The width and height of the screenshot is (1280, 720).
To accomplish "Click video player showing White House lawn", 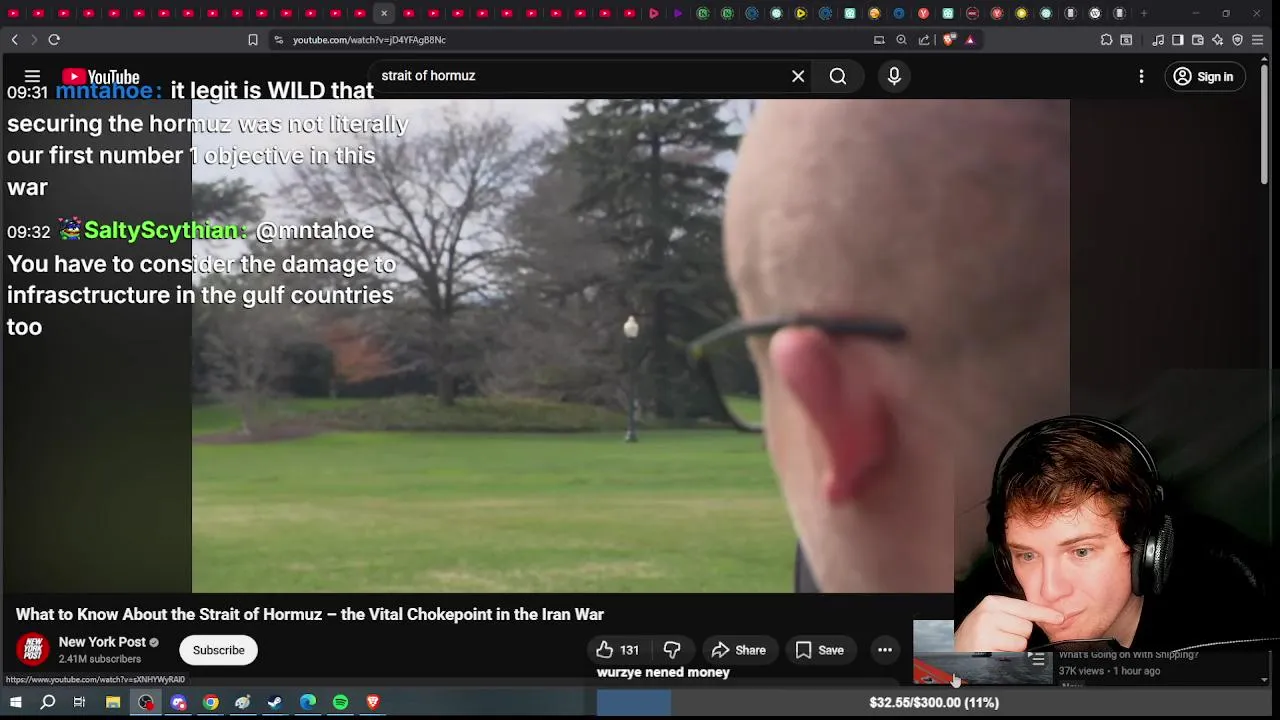I will pos(631,345).
